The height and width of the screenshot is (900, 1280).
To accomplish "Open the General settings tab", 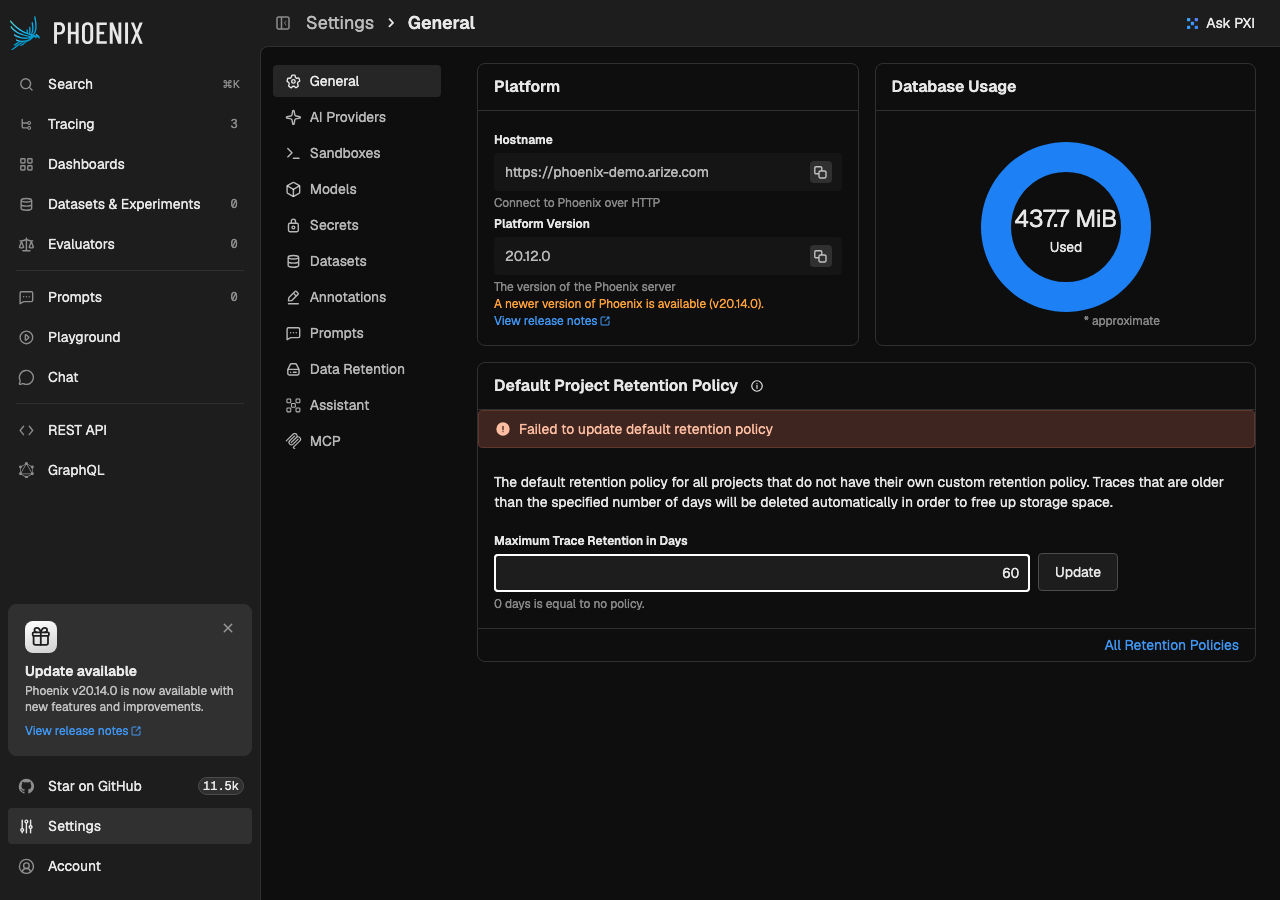I will (x=357, y=81).
